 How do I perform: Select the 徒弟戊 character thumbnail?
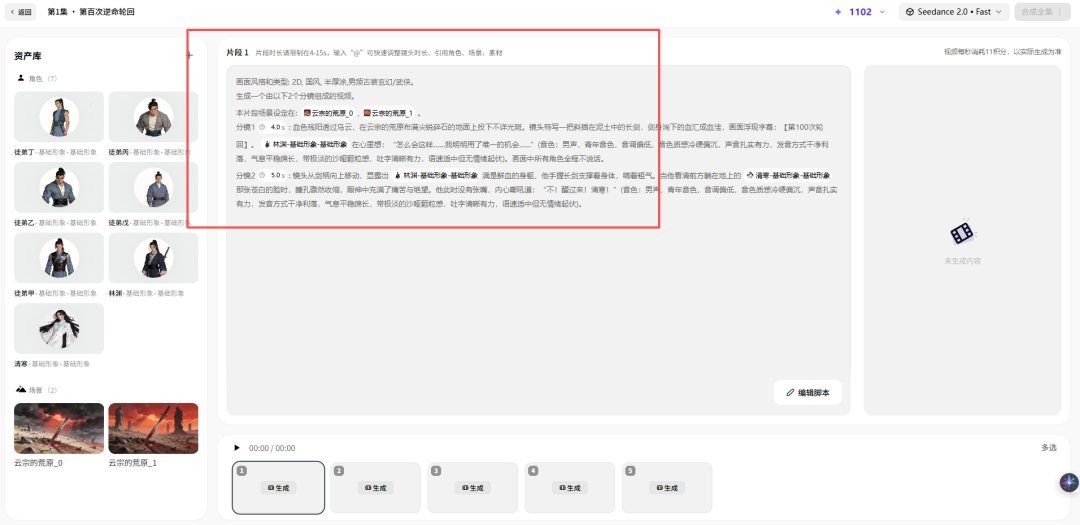click(x=154, y=187)
